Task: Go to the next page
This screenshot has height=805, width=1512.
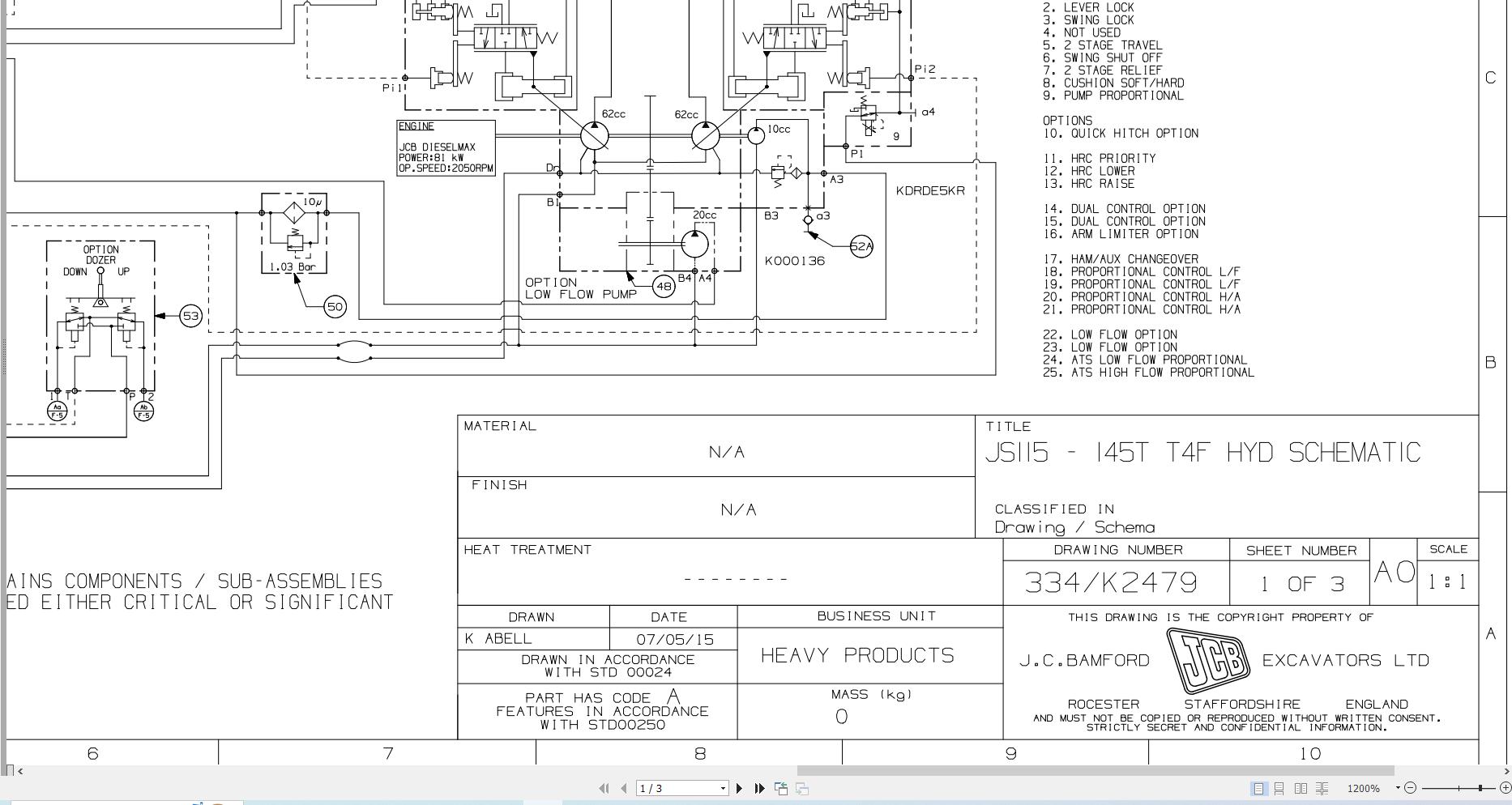Action: coord(740,787)
